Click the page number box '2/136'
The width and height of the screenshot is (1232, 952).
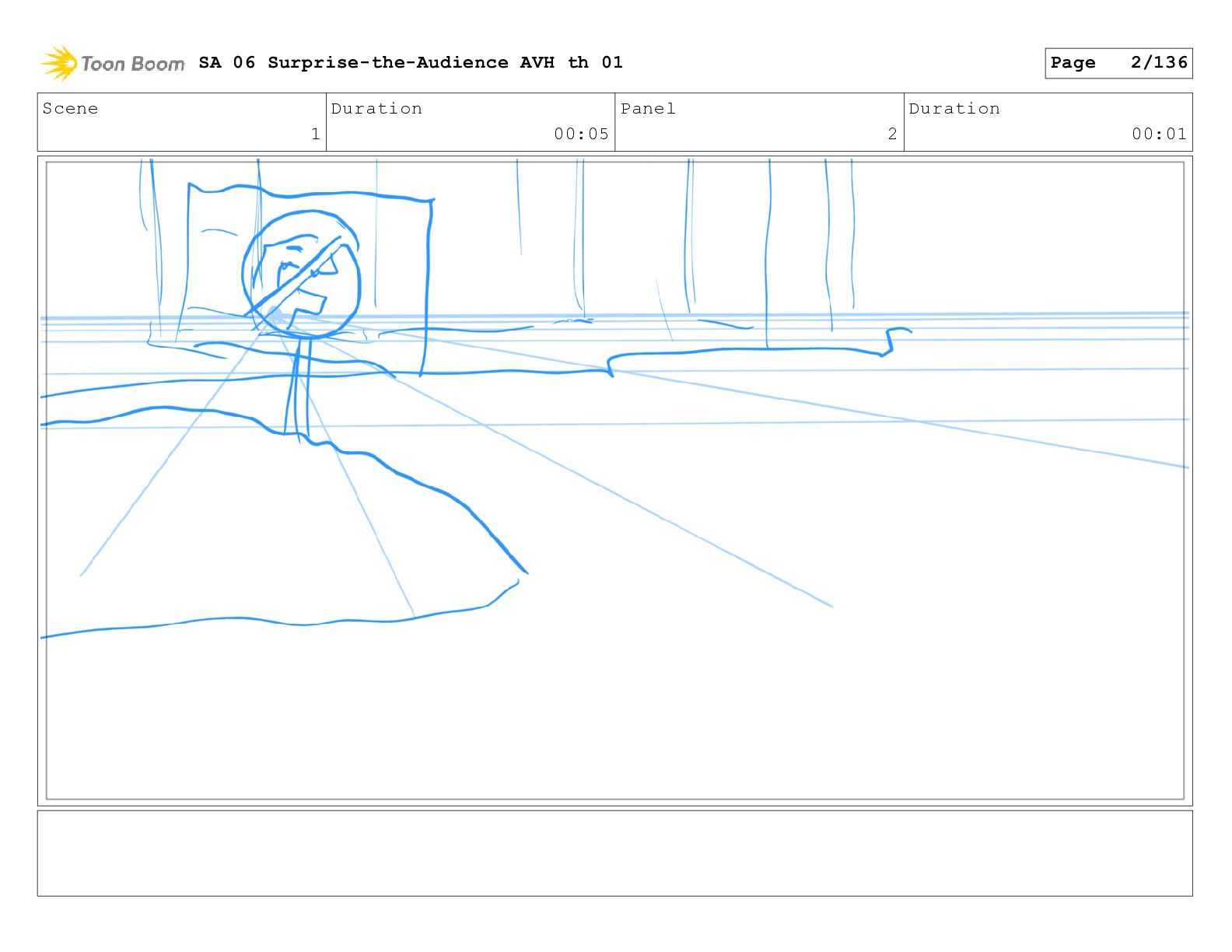1118,63
